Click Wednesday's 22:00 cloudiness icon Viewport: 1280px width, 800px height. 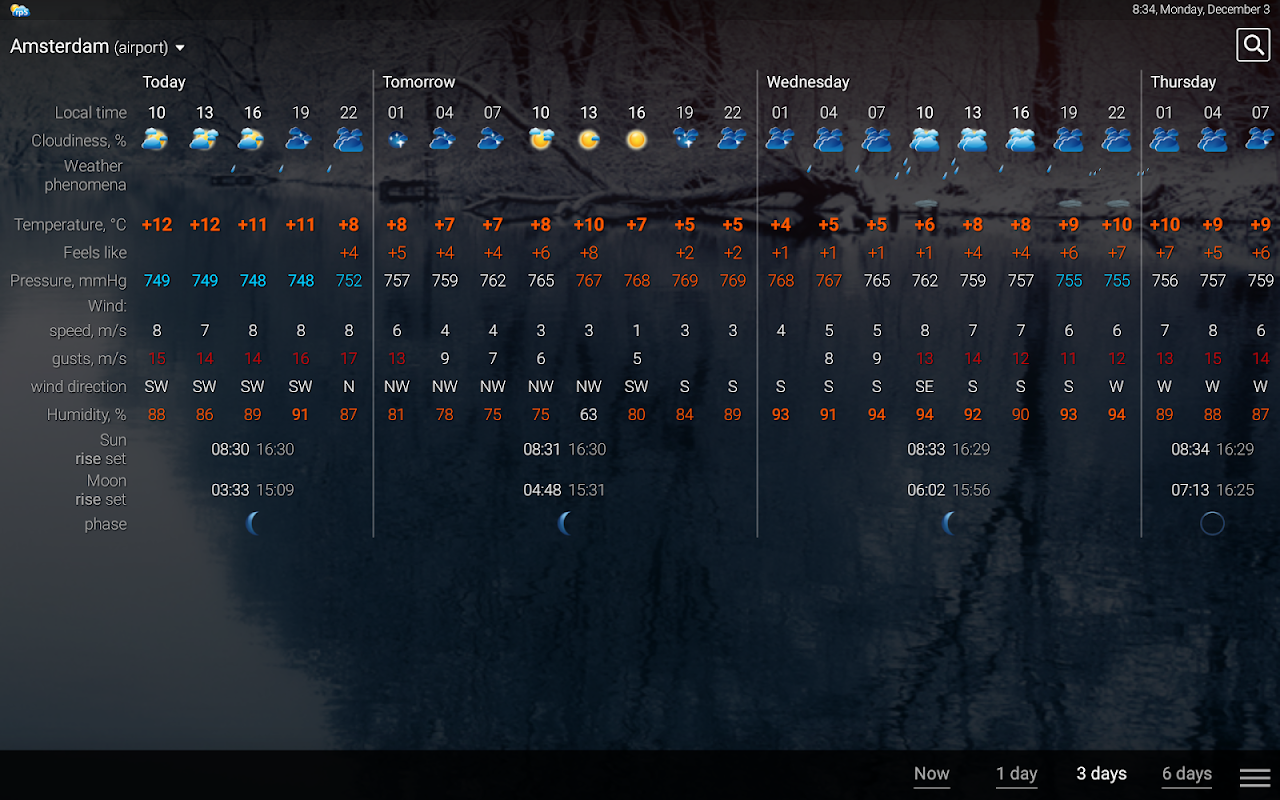pyautogui.click(x=1117, y=139)
